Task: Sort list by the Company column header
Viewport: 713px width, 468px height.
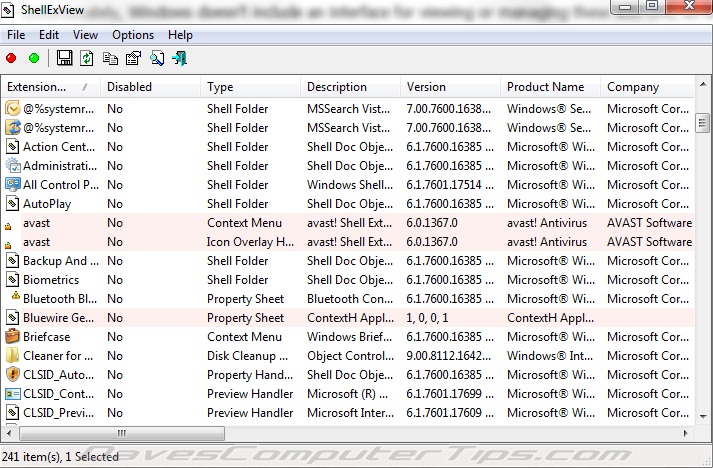Action: pyautogui.click(x=648, y=87)
